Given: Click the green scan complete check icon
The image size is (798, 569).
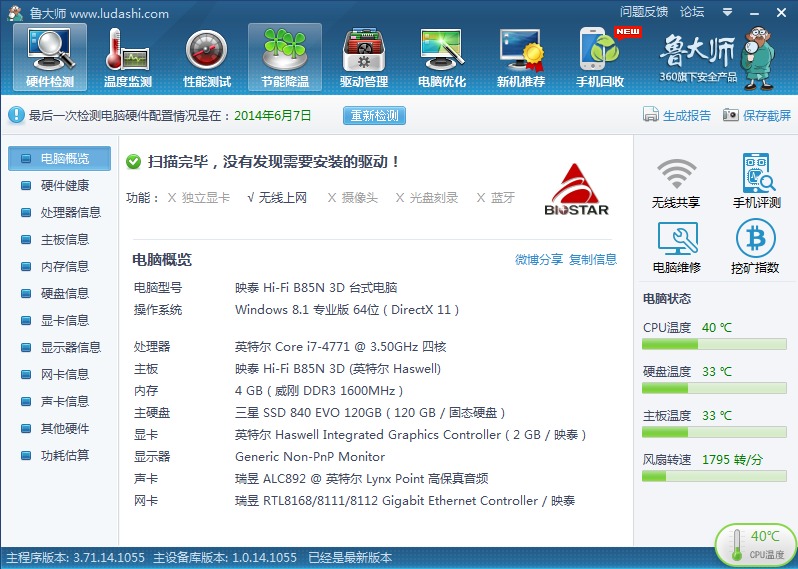Looking at the screenshot, I should [133, 162].
